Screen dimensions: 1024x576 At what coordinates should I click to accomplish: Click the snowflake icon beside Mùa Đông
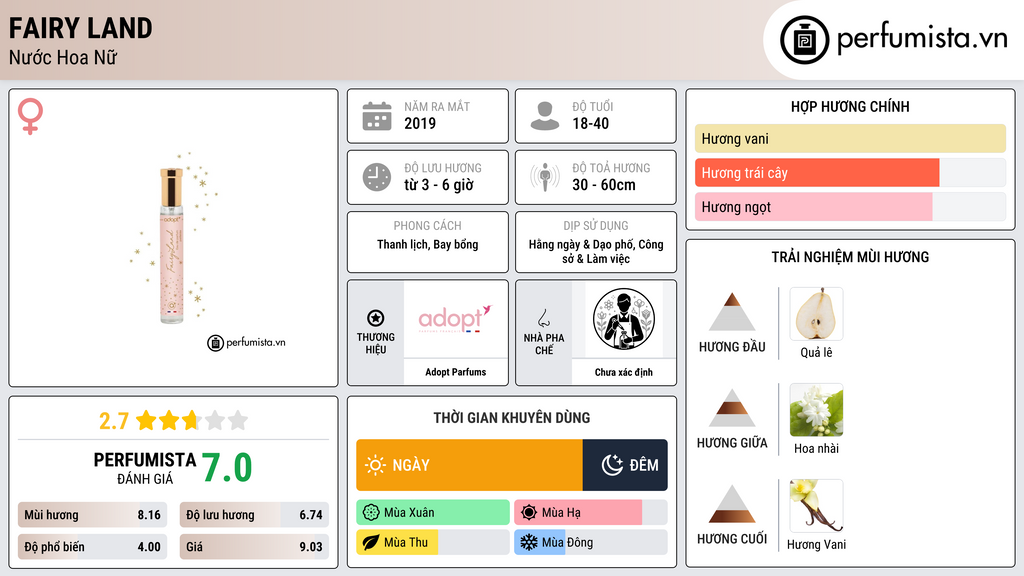click(529, 542)
